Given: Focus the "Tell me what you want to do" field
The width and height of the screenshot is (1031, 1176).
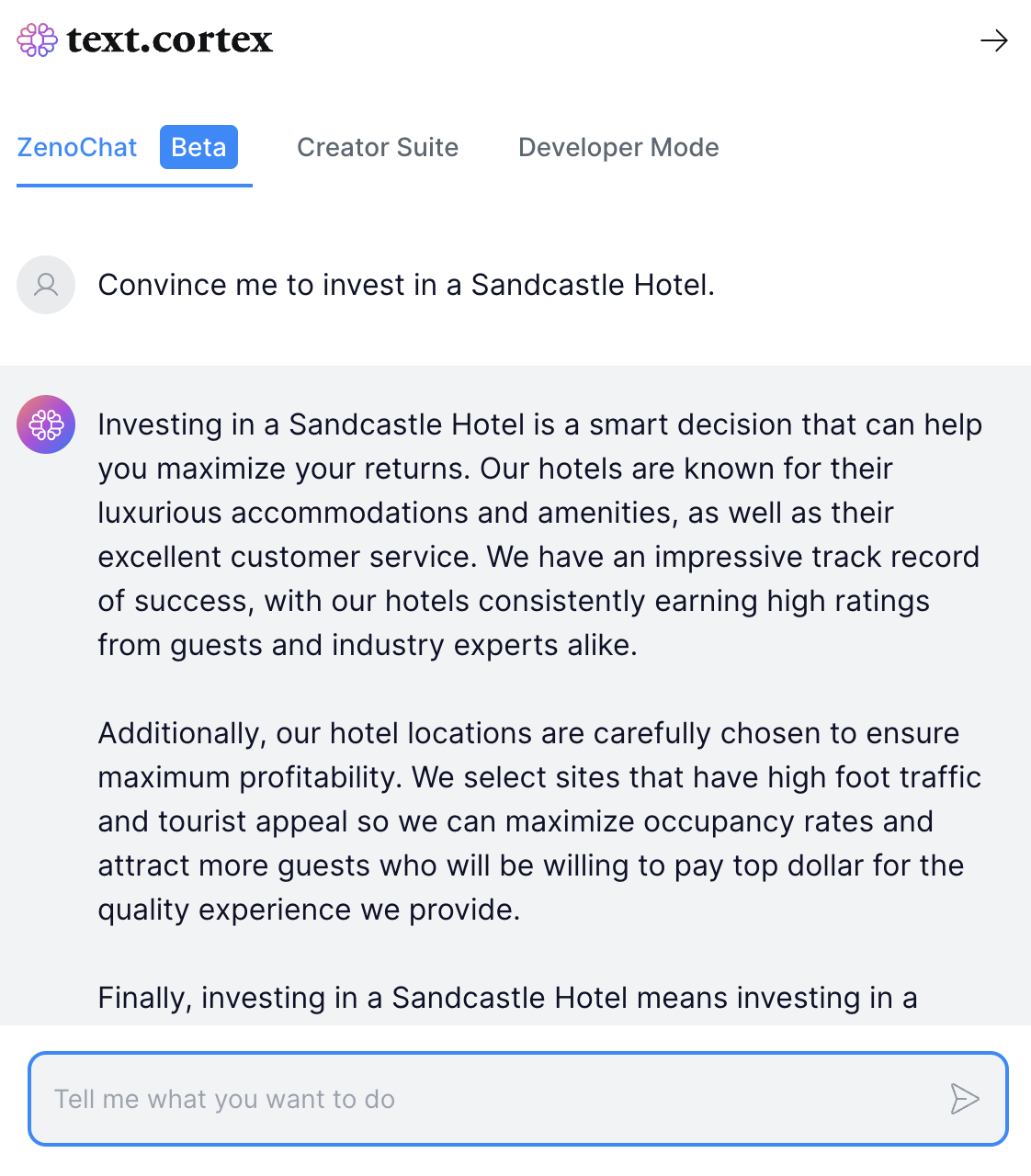Looking at the screenshot, I should click(x=518, y=1099).
